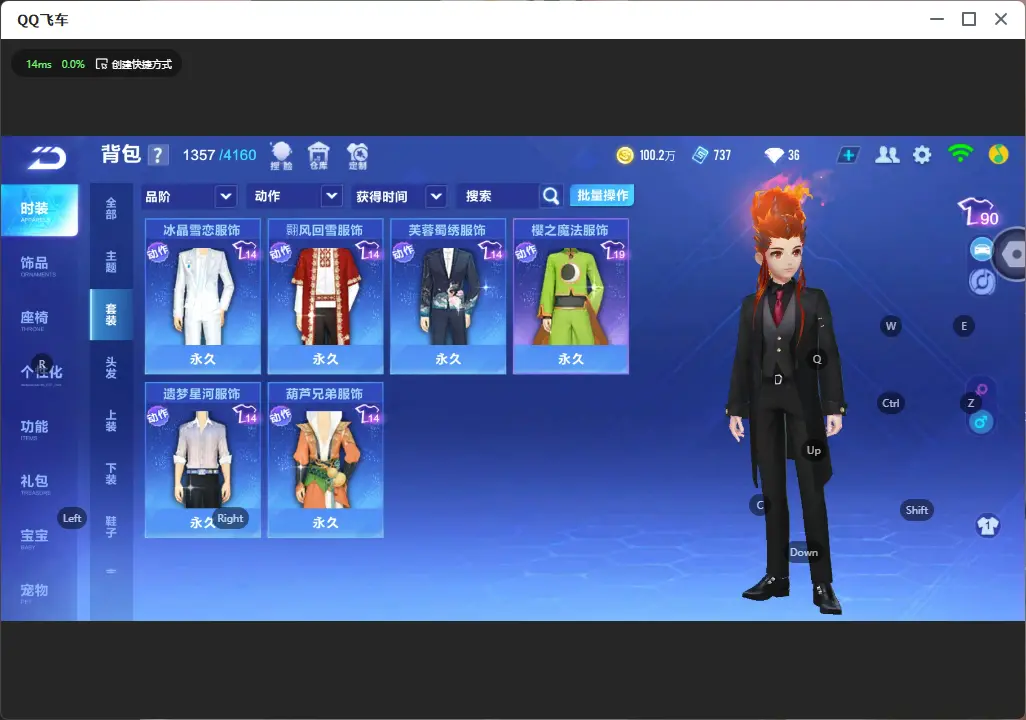This screenshot has width=1026, height=720.
Task: Click the 创建快捷方式 shortcut button
Action: pos(134,64)
